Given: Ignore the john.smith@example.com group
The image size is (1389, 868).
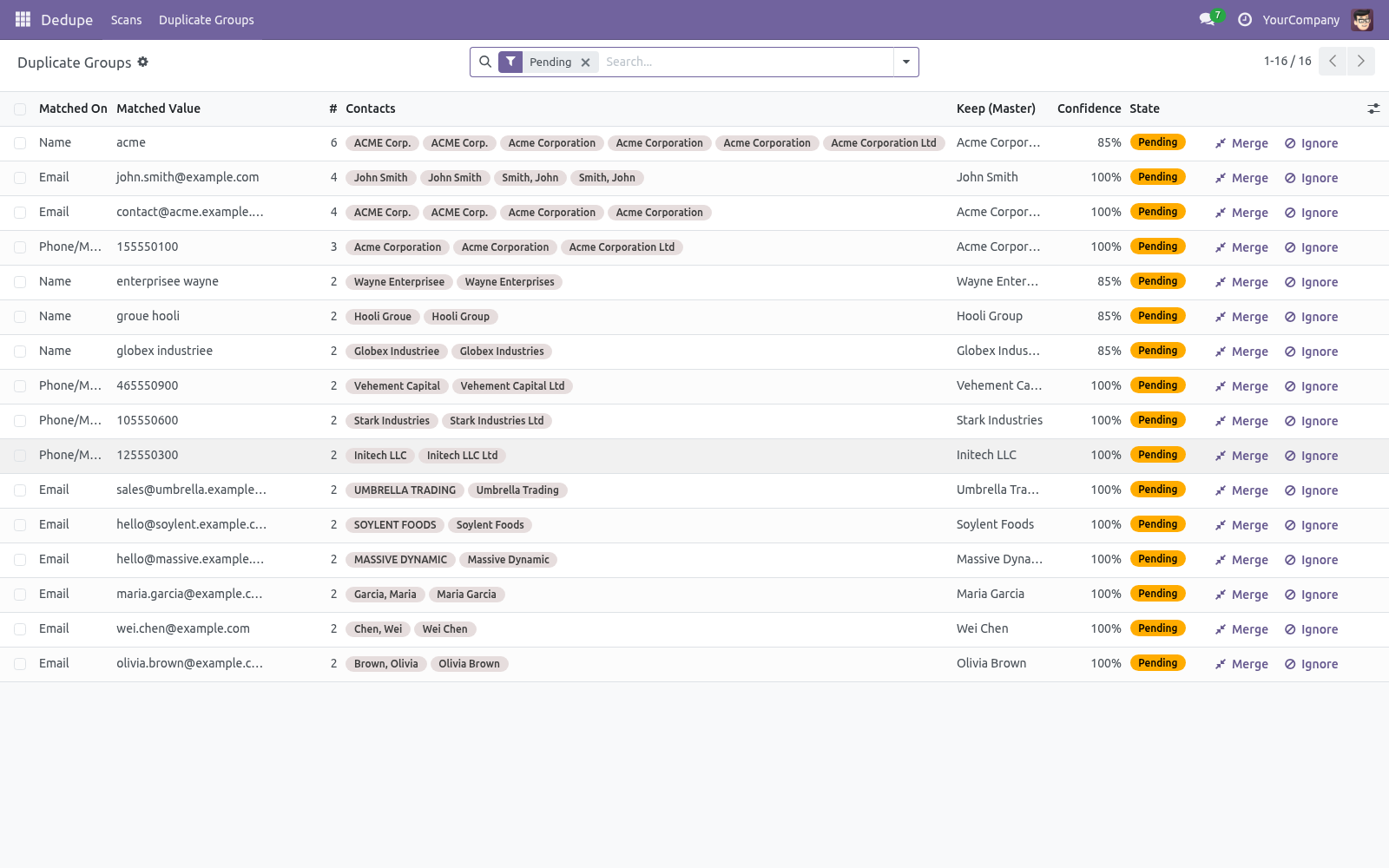Looking at the screenshot, I should tap(1311, 178).
